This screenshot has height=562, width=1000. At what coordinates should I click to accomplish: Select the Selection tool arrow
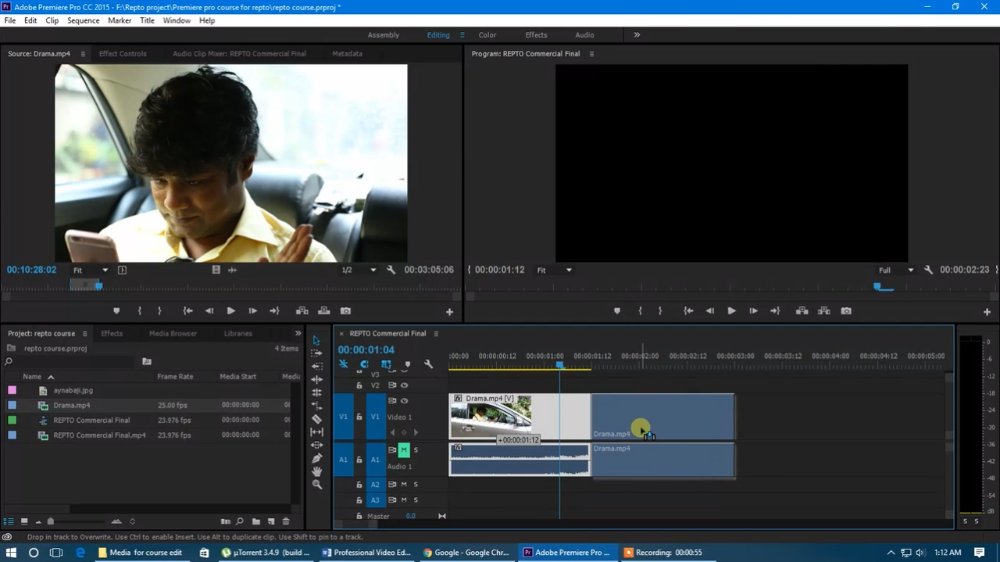point(316,340)
